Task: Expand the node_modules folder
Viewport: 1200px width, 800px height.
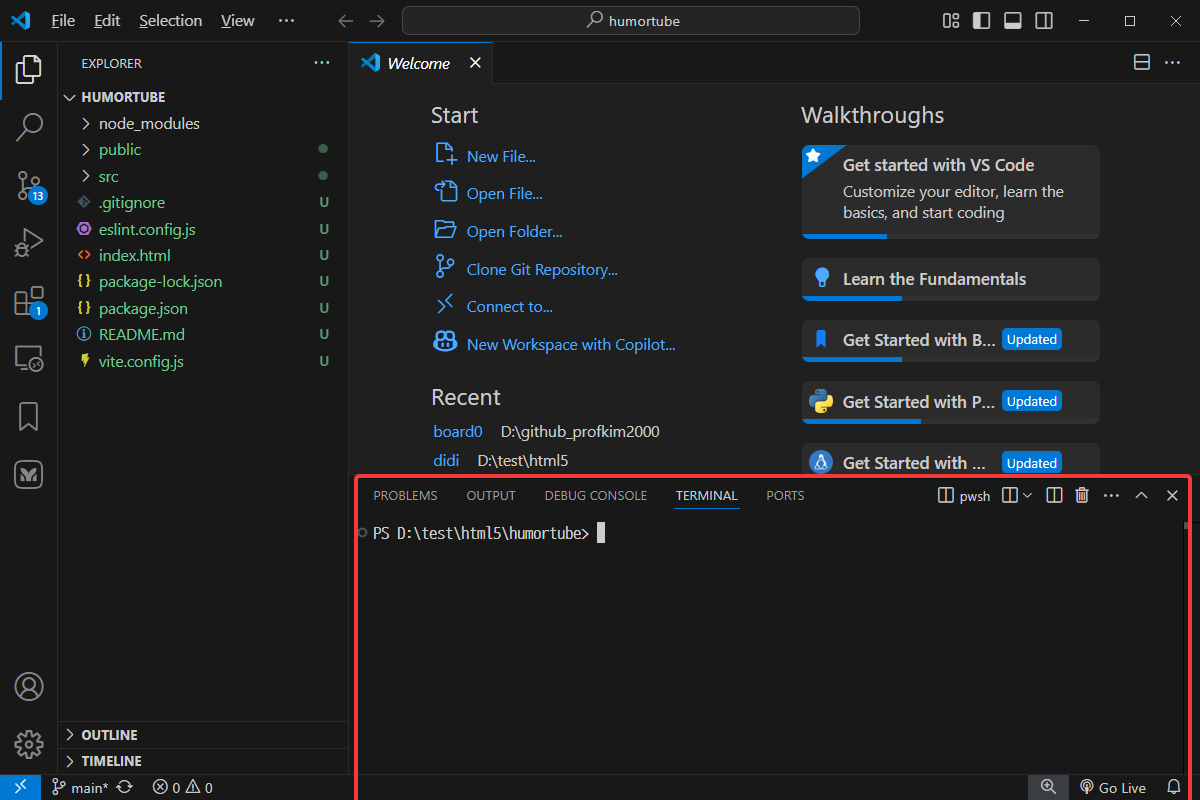Action: 149,123
